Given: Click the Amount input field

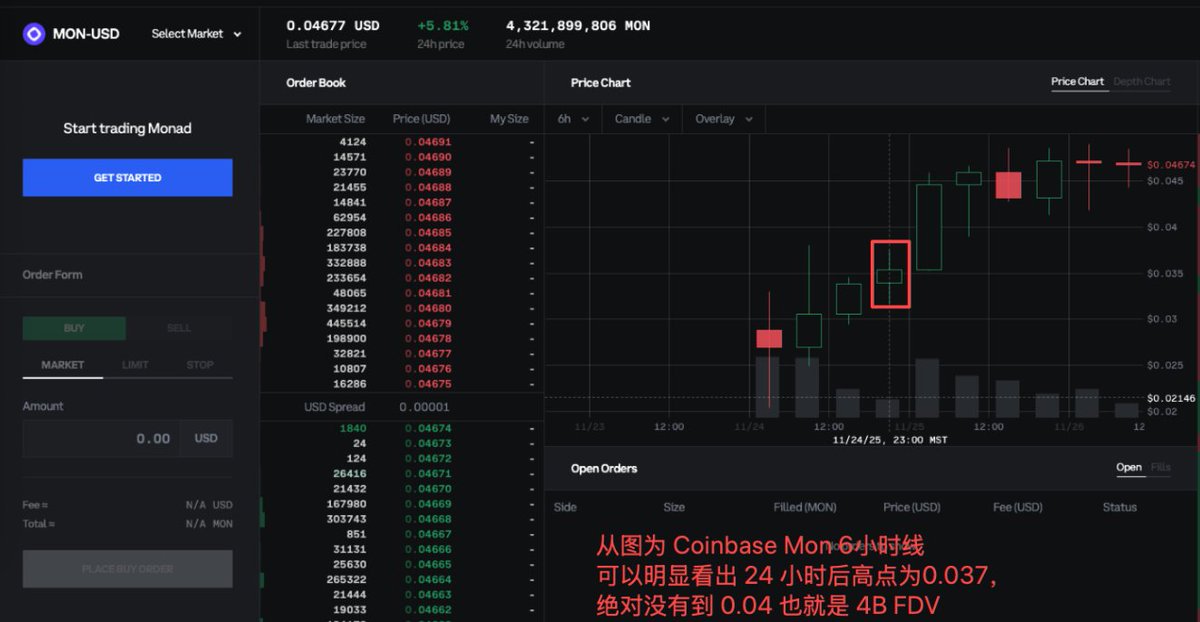Looking at the screenshot, I should coord(101,438).
